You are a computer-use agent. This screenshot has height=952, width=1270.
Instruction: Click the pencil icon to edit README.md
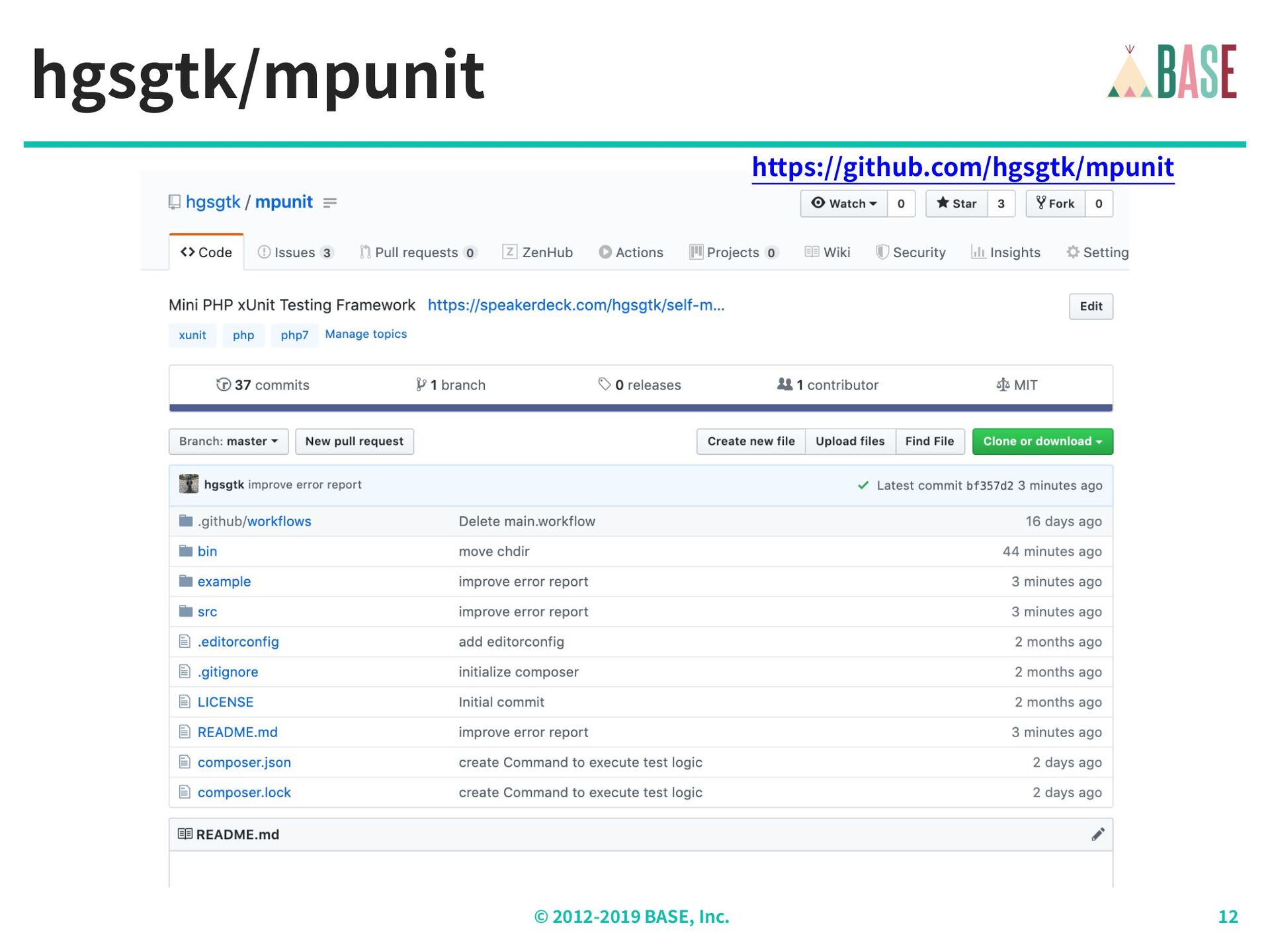[x=1097, y=834]
